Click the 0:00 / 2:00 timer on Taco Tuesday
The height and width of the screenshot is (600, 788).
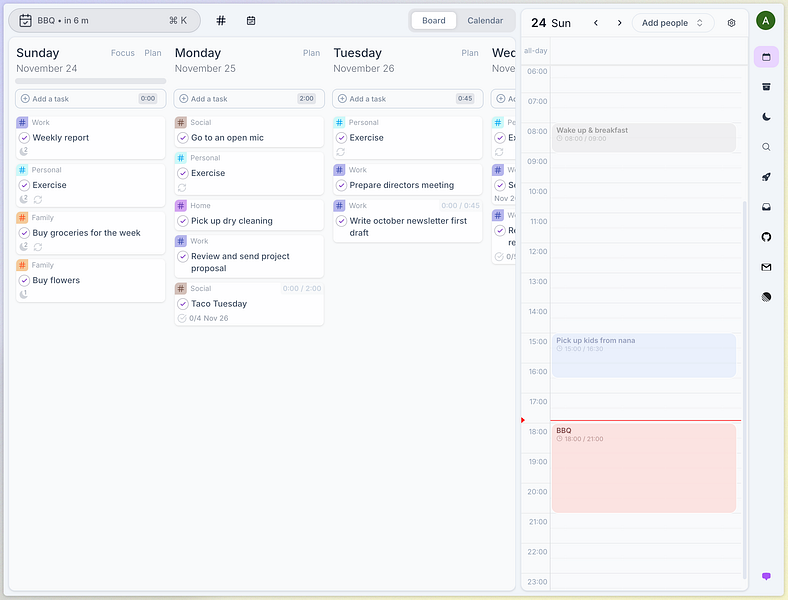pos(302,288)
